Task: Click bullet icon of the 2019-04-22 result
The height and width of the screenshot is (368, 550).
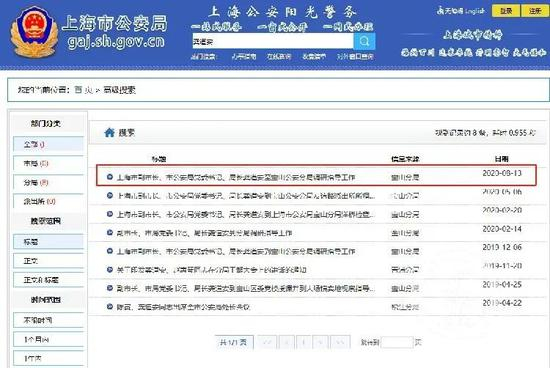Action: (x=109, y=307)
